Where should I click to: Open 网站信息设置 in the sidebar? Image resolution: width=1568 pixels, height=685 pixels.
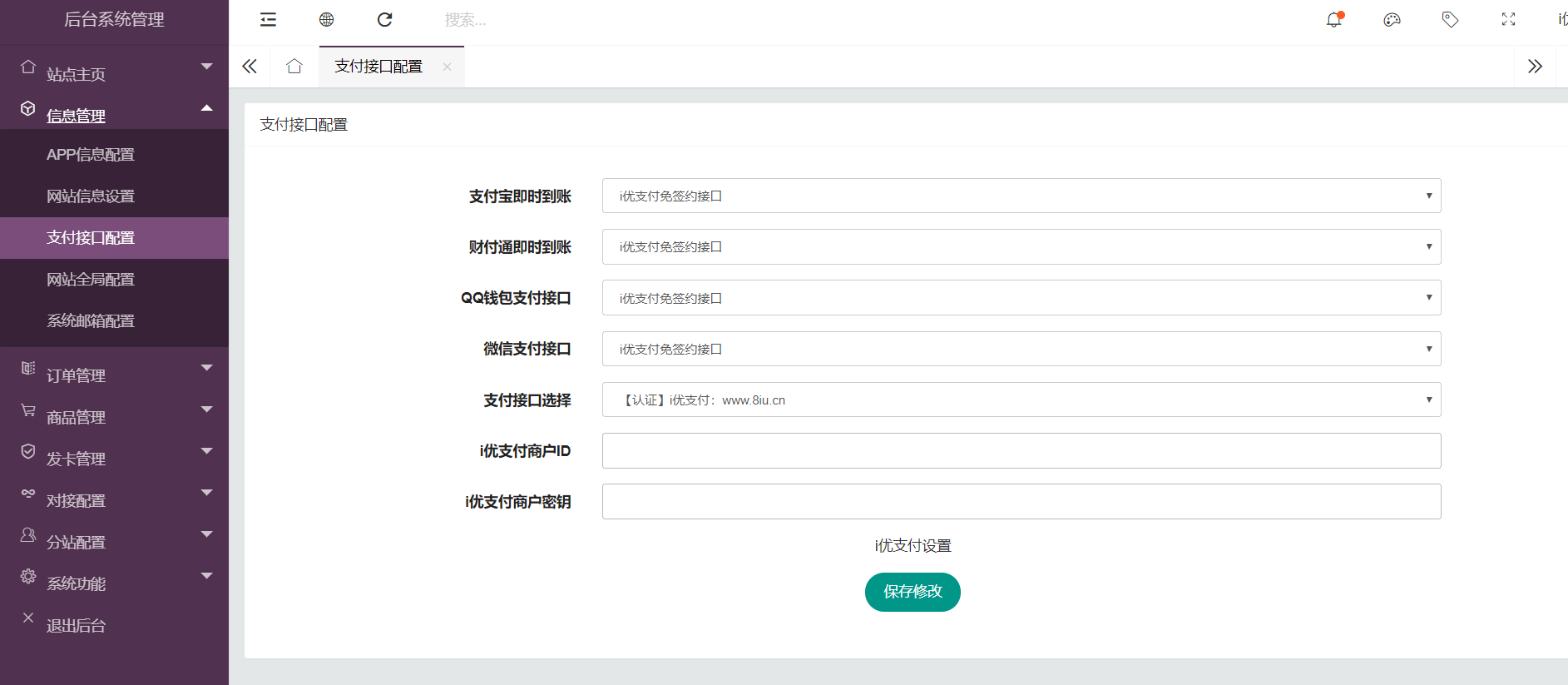tap(91, 196)
